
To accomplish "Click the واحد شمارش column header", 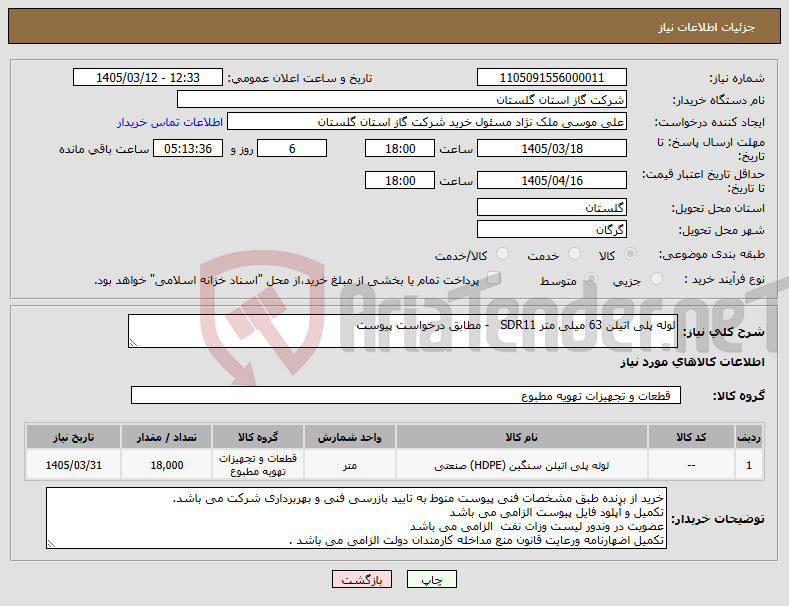I will (x=350, y=437).
